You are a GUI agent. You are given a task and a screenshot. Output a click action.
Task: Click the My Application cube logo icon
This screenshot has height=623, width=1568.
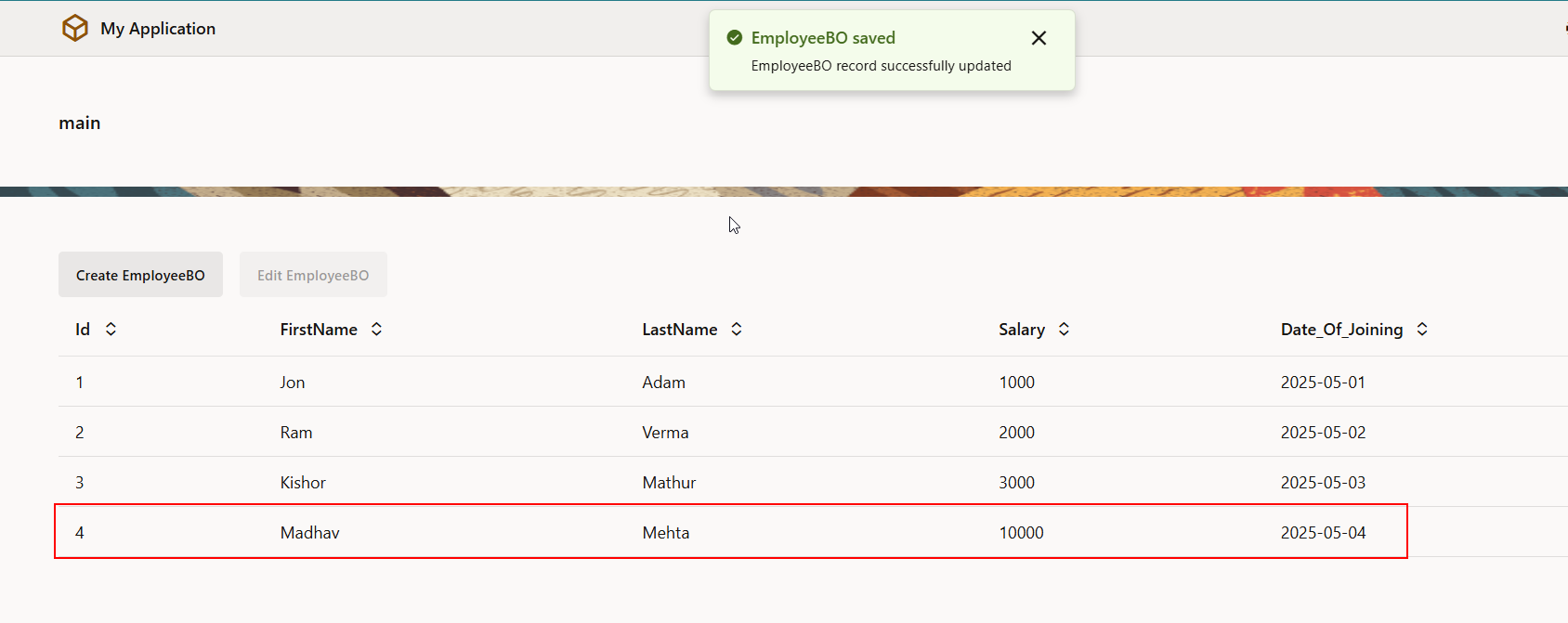(74, 29)
